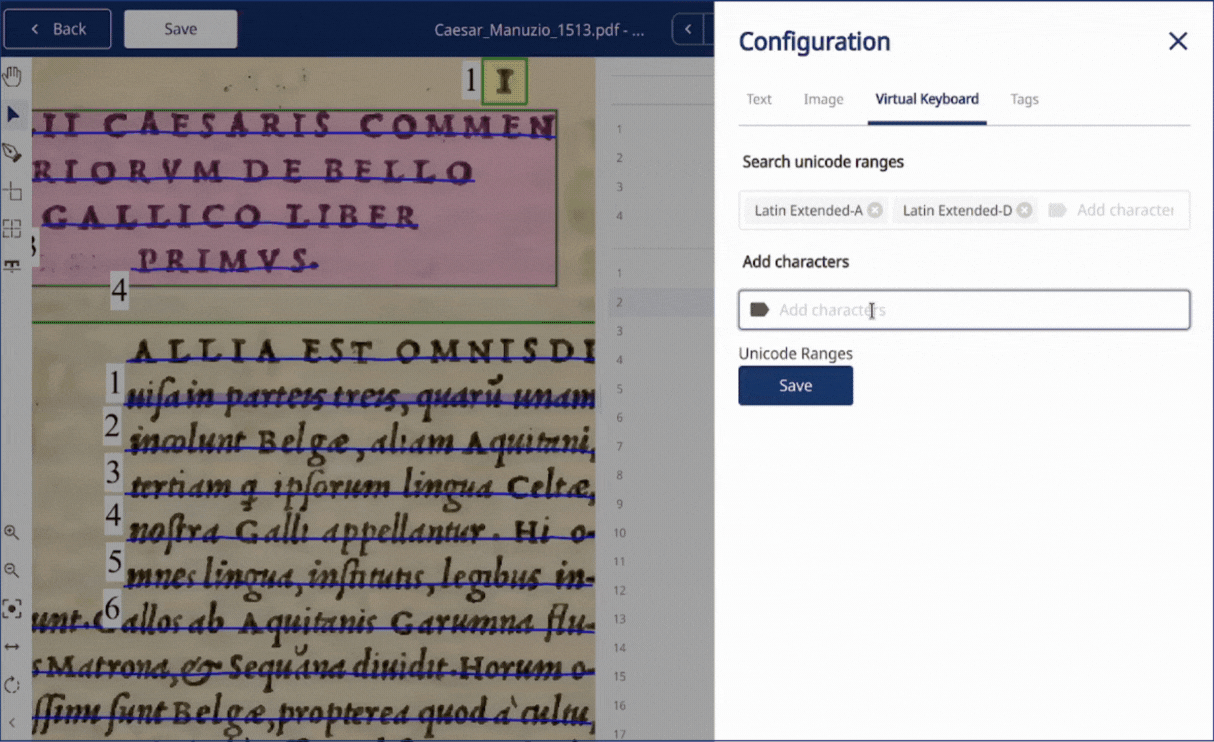Click the fit-to-screen focus icon
The height and width of the screenshot is (742, 1214).
point(12,608)
